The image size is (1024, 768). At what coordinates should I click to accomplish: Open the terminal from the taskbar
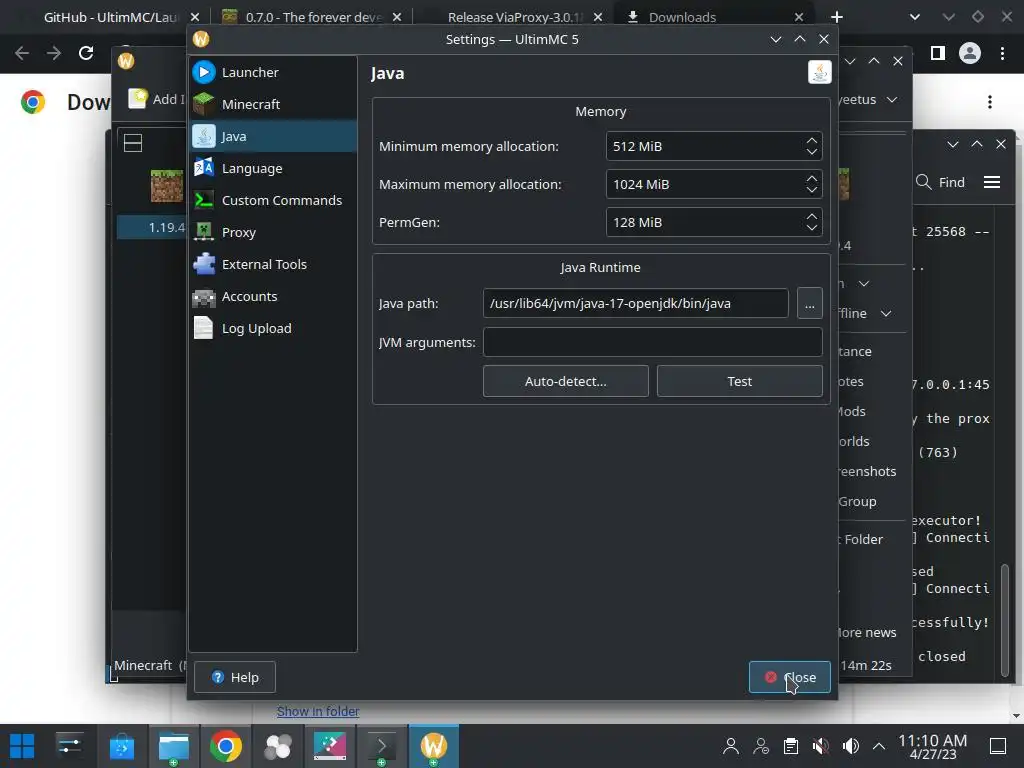381,746
